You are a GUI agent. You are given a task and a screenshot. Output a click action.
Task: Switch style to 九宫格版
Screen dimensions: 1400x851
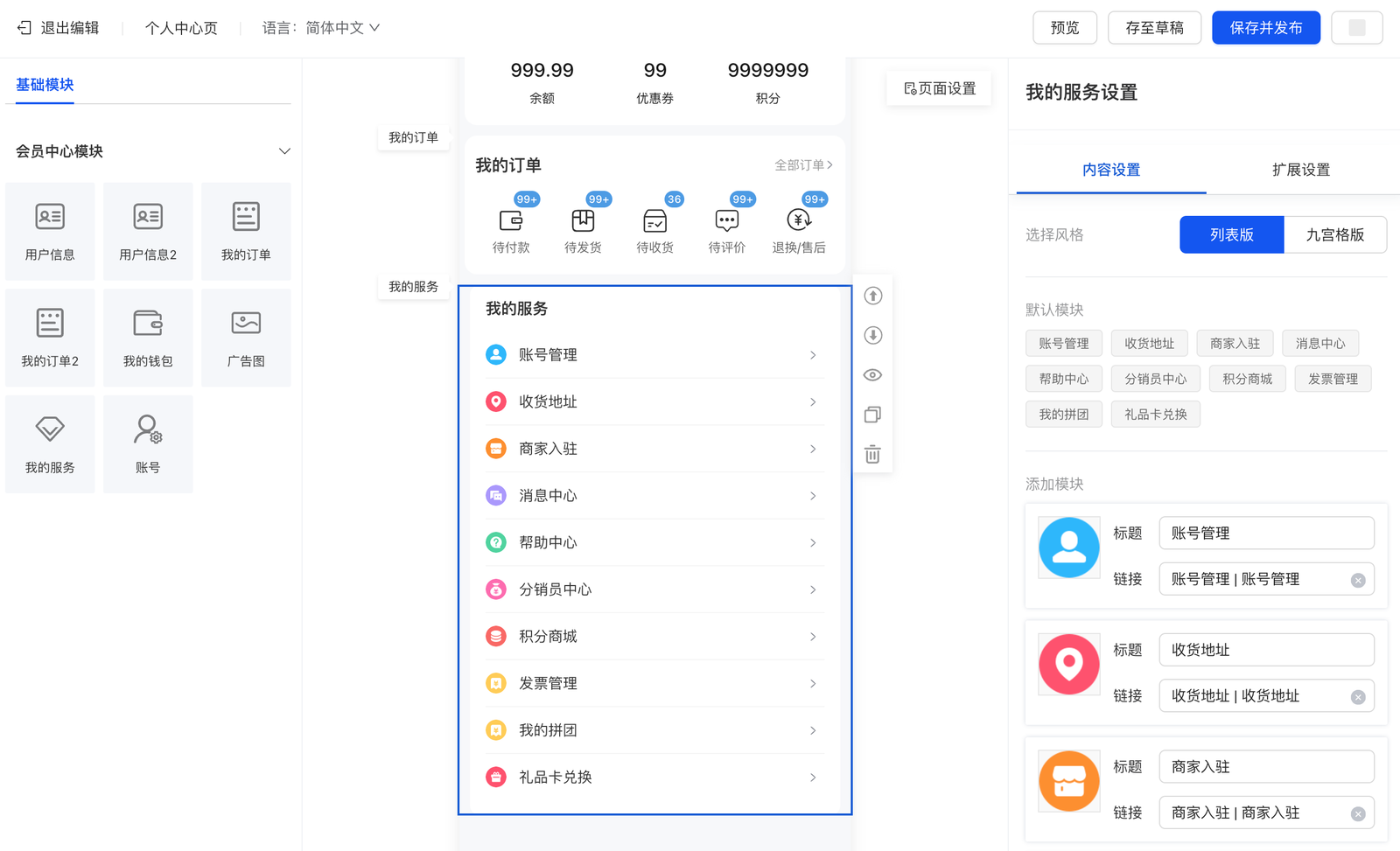point(1334,234)
